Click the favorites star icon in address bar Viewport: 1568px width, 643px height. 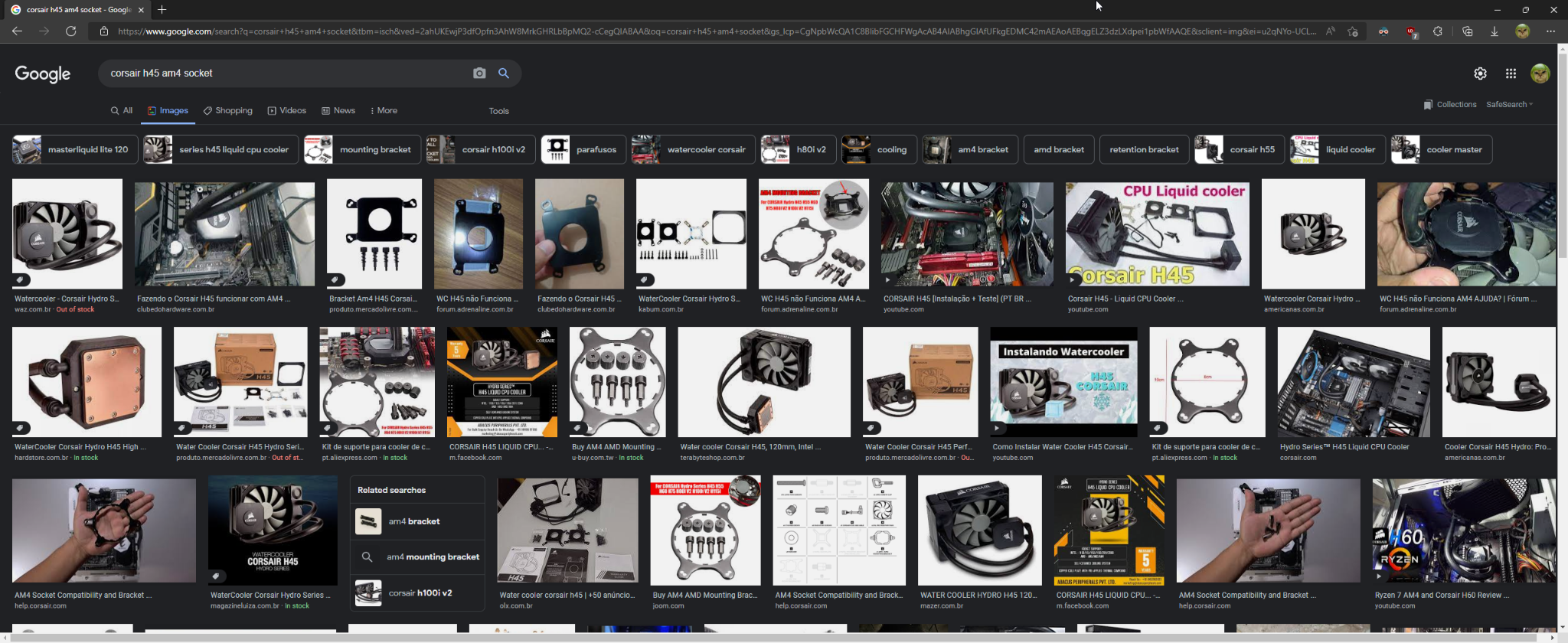1353,31
